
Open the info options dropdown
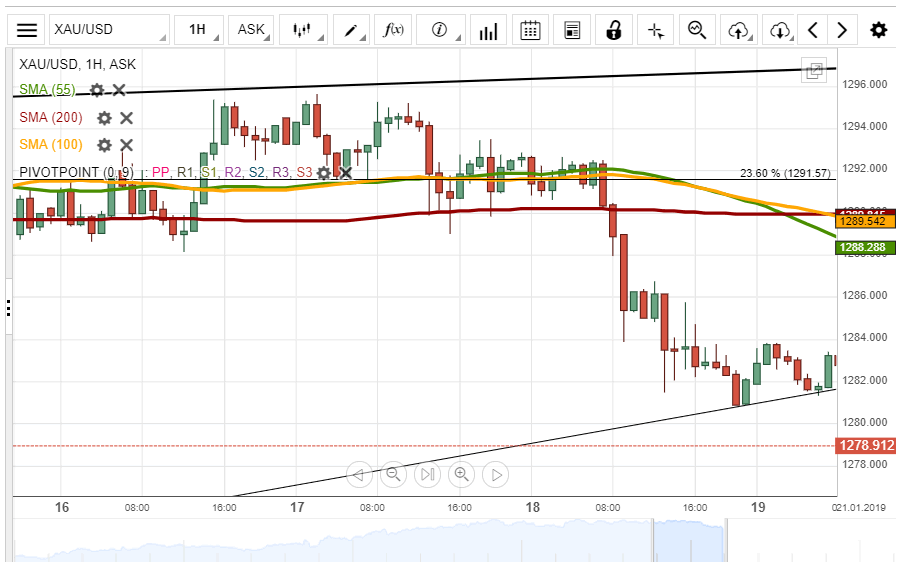point(441,30)
